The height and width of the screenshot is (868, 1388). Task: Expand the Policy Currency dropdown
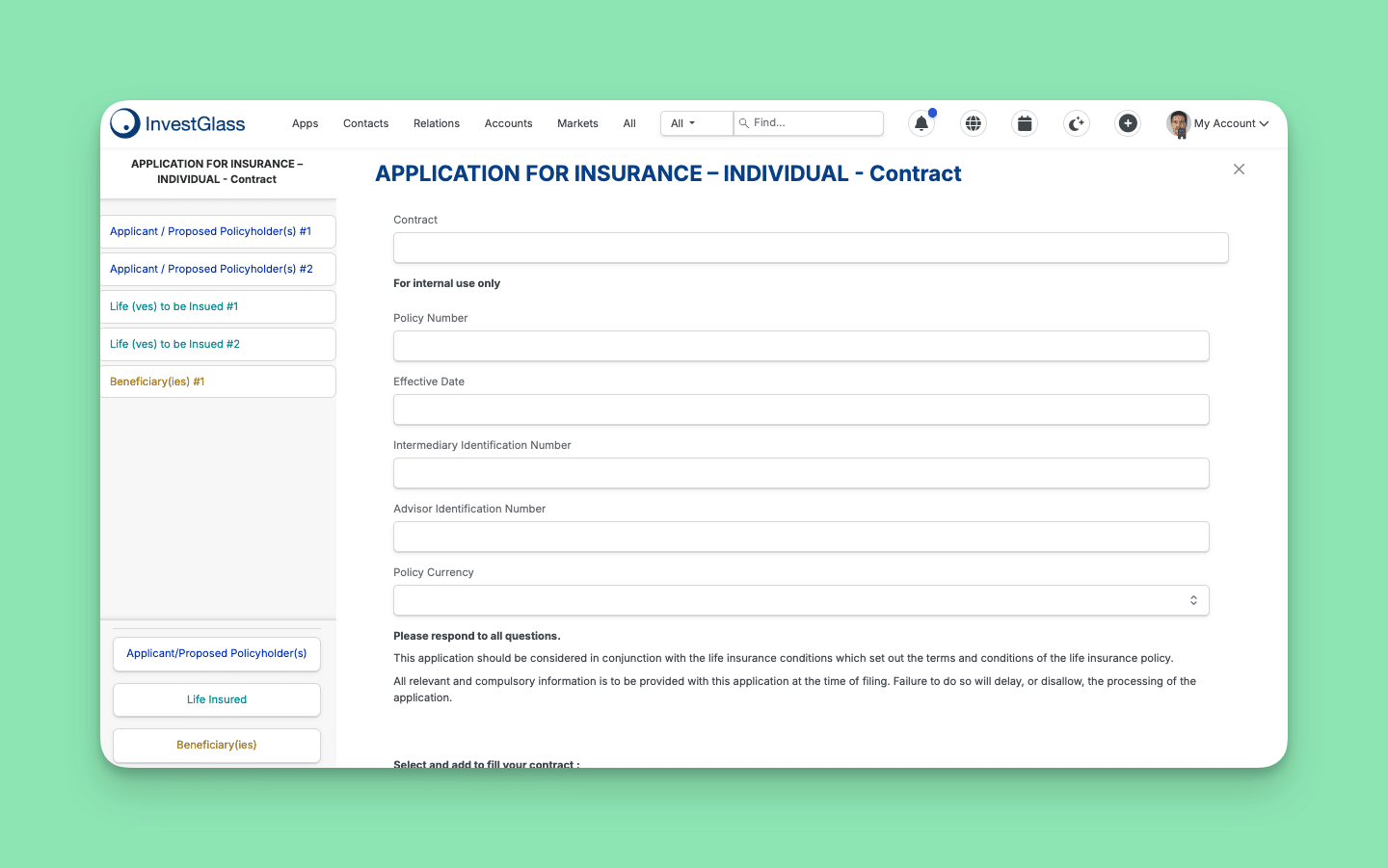pyautogui.click(x=801, y=600)
